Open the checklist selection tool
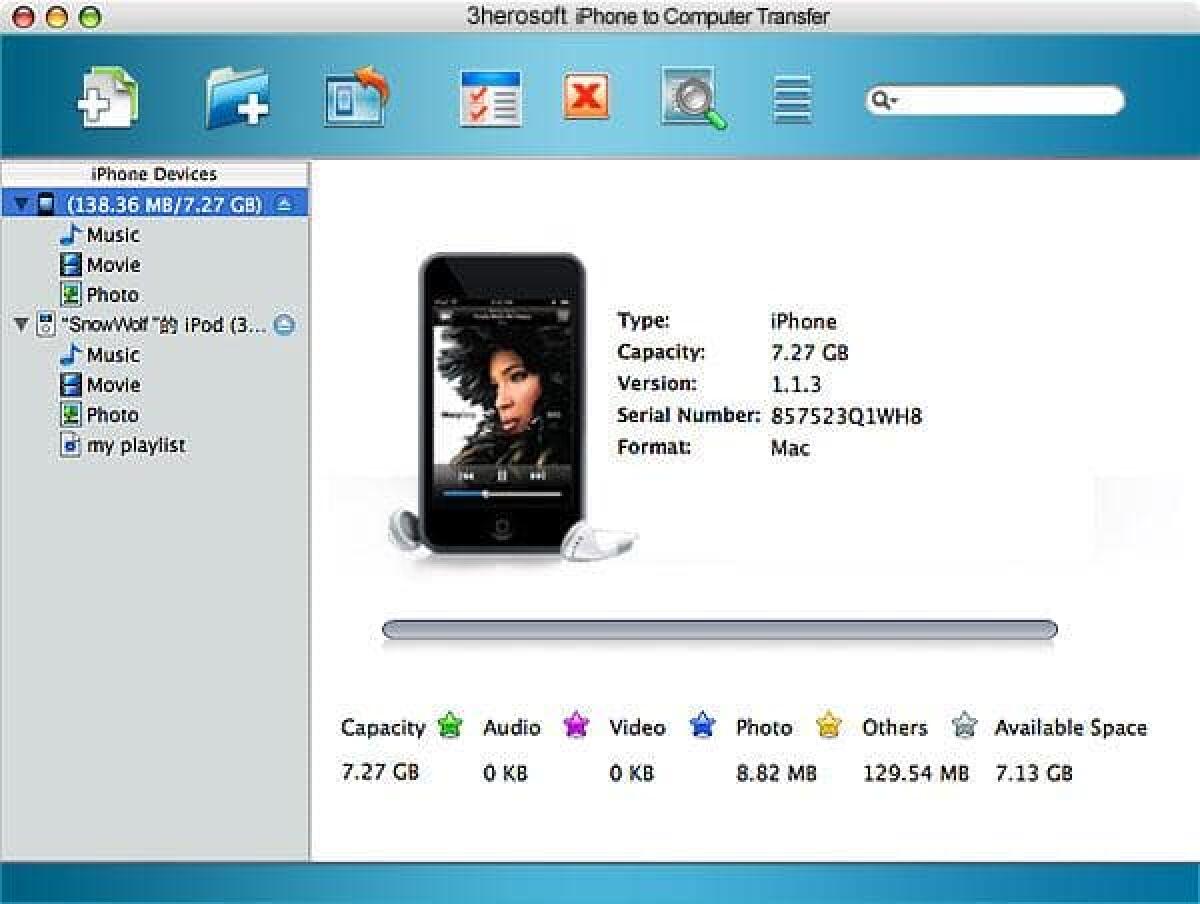The image size is (1200, 904). [x=492, y=97]
